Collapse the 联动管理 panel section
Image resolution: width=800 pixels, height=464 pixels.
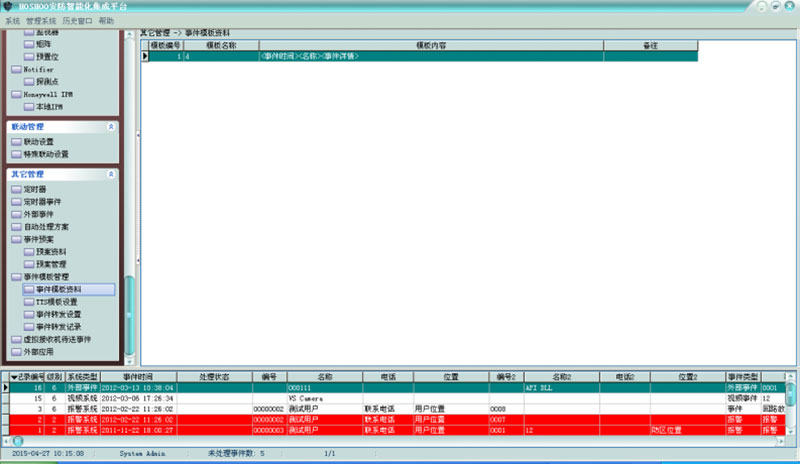[110, 127]
